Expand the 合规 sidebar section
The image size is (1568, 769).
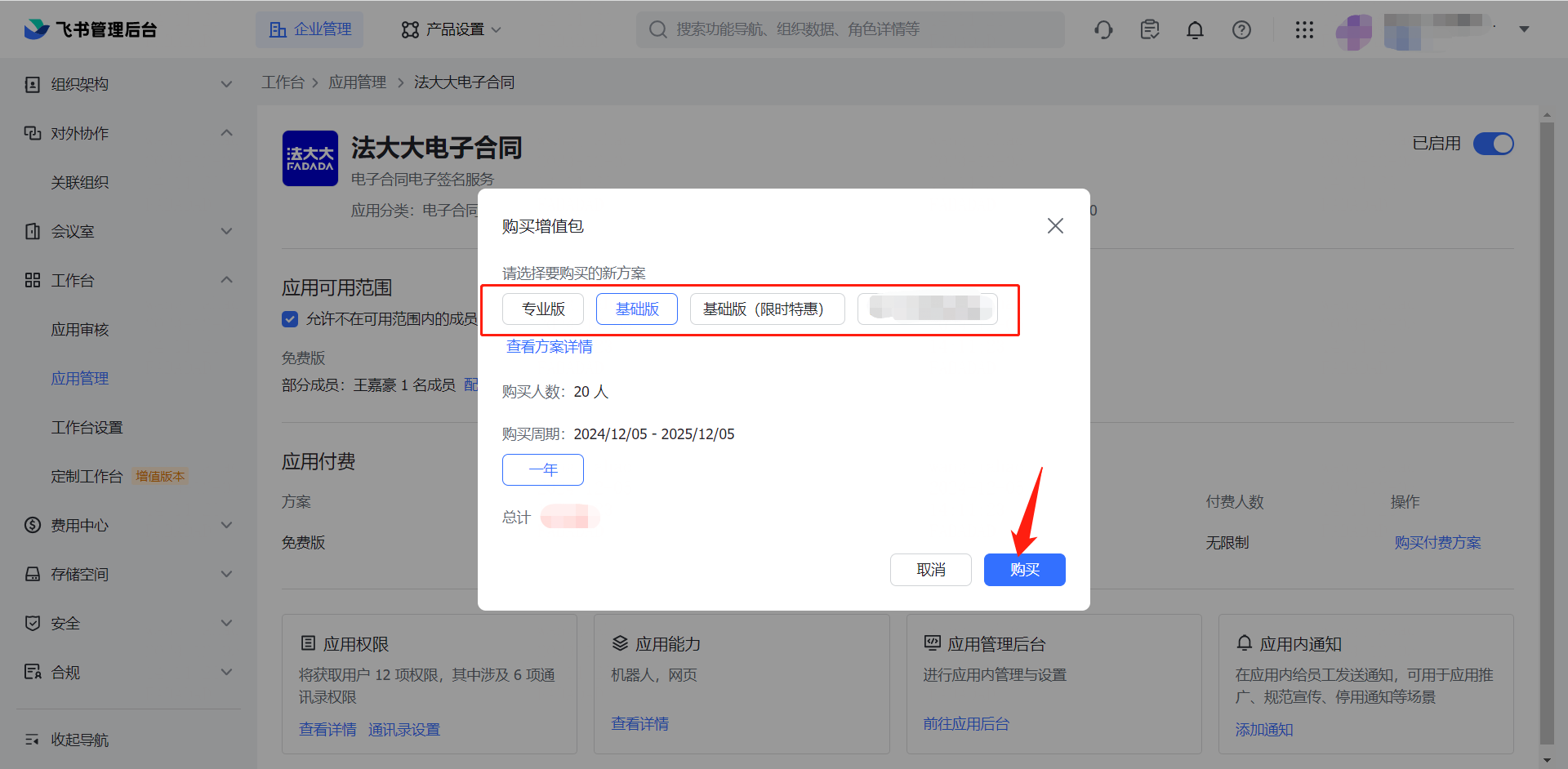coord(227,672)
